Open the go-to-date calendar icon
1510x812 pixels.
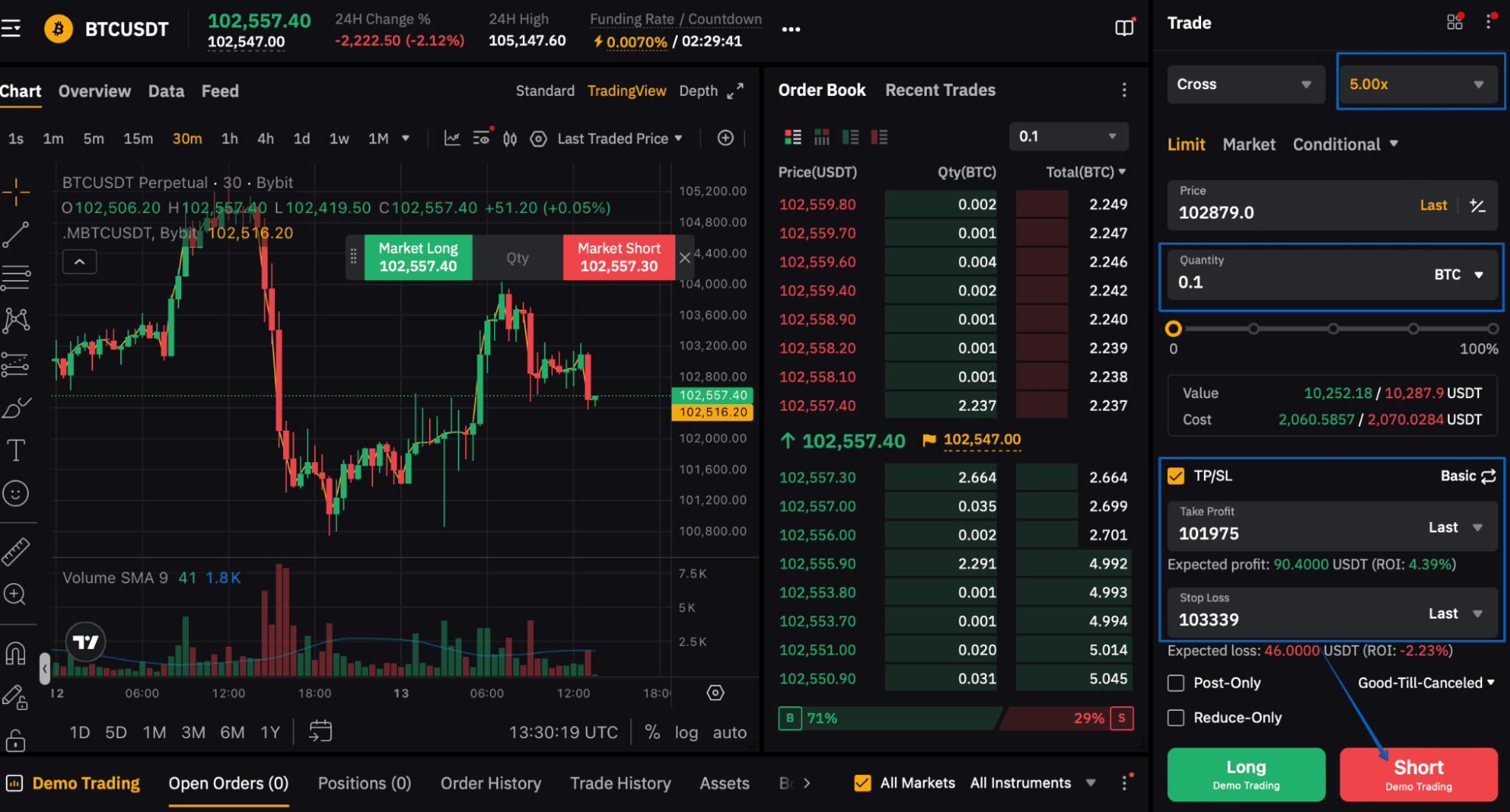click(x=320, y=731)
